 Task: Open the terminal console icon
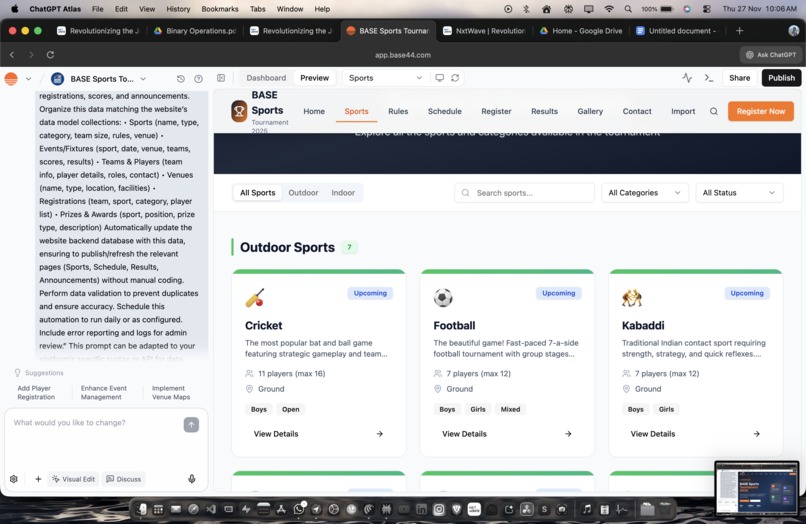(709, 78)
